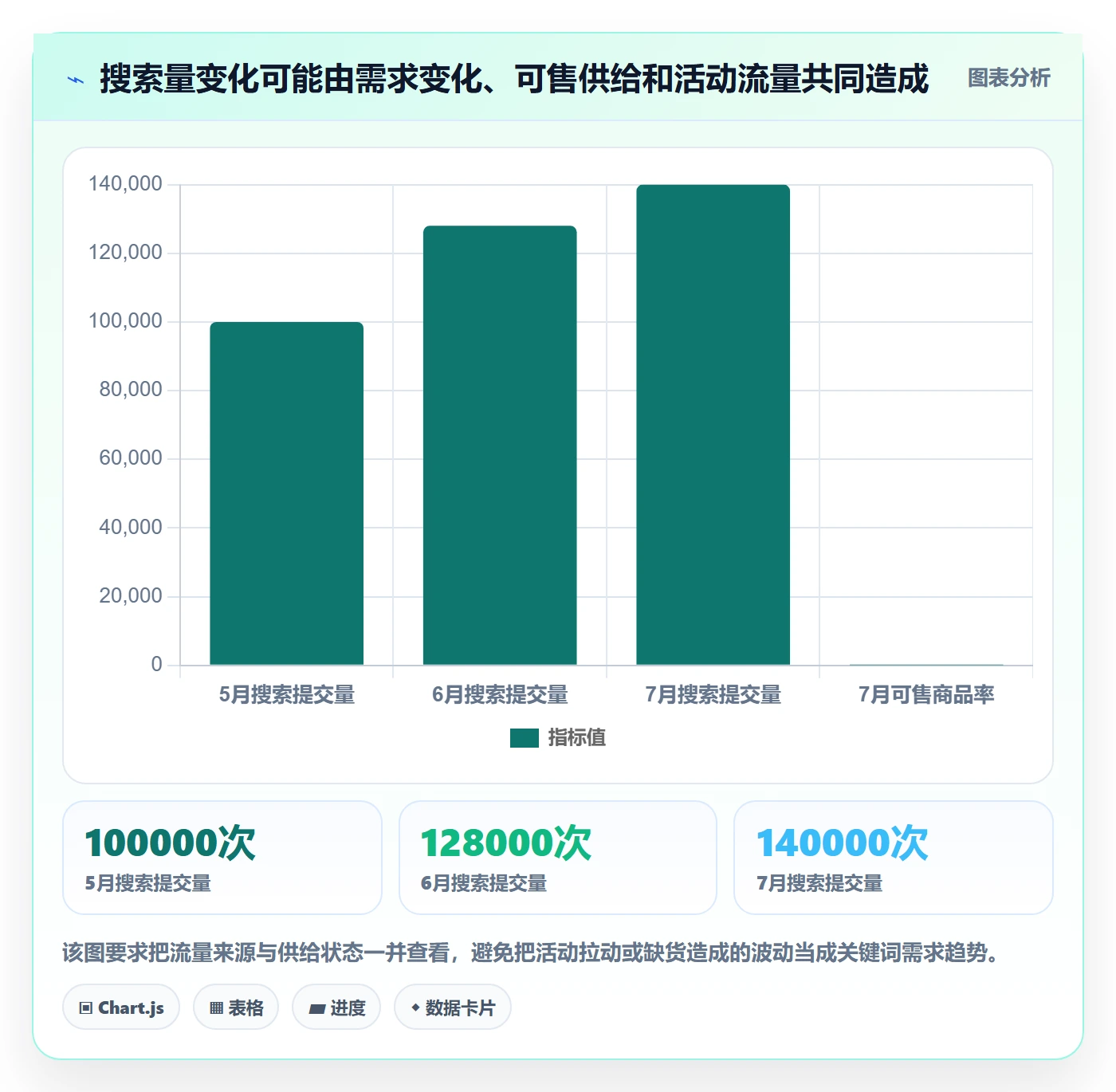Click the 60,000 y-axis tick label

pos(131,458)
